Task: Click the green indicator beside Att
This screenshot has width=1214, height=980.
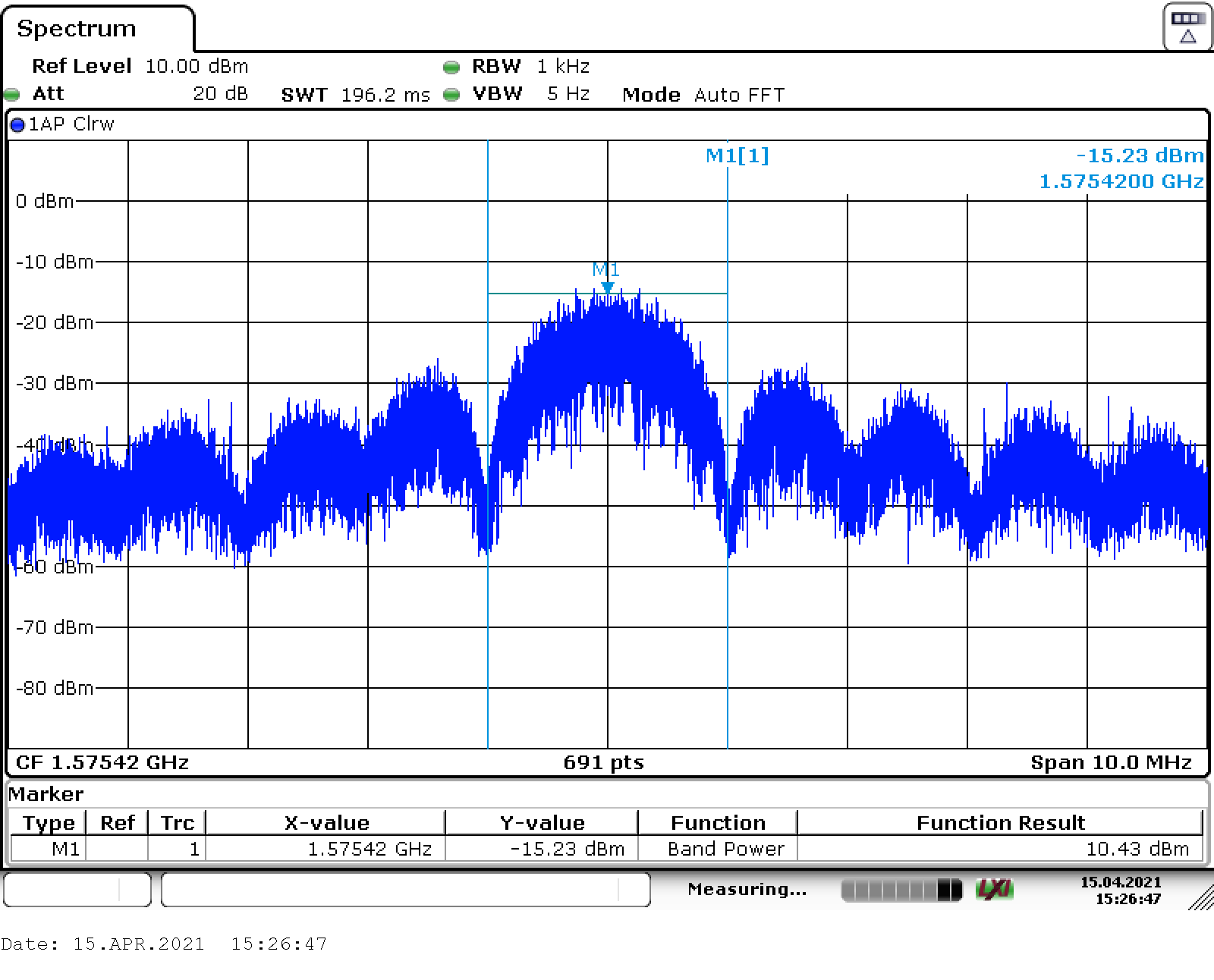Action: tap(12, 95)
